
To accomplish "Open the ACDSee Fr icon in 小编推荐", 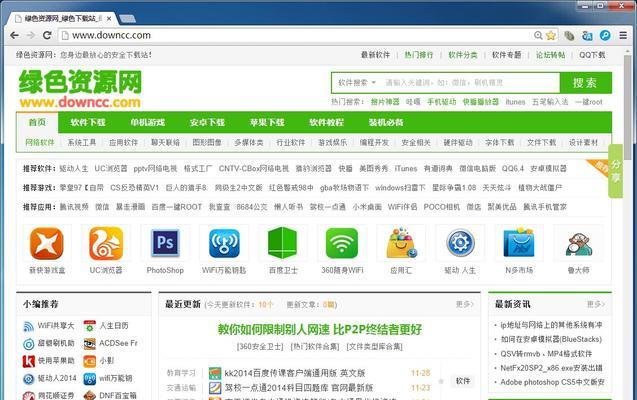I will coord(89,344).
